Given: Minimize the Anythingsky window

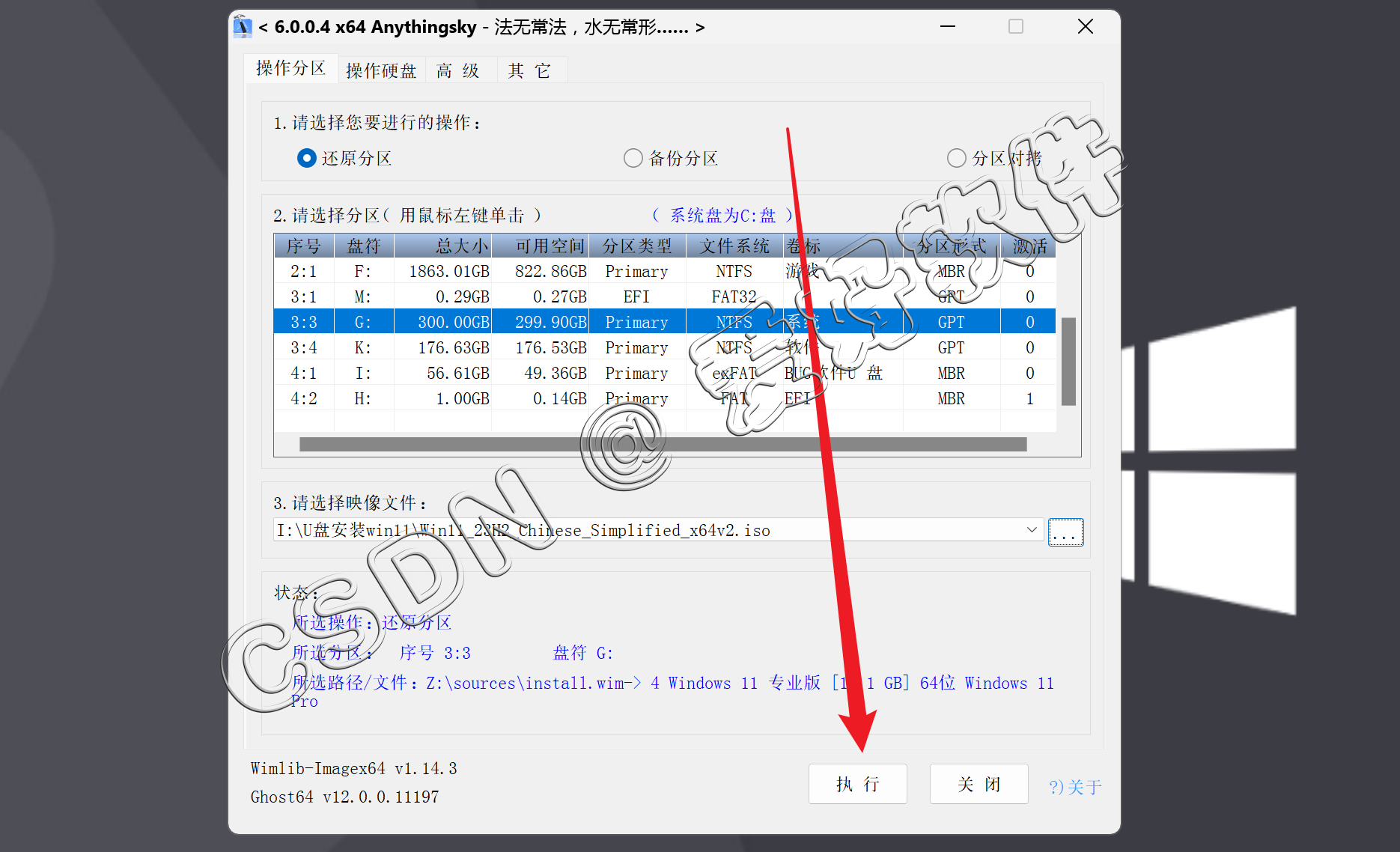Looking at the screenshot, I should click(x=948, y=26).
